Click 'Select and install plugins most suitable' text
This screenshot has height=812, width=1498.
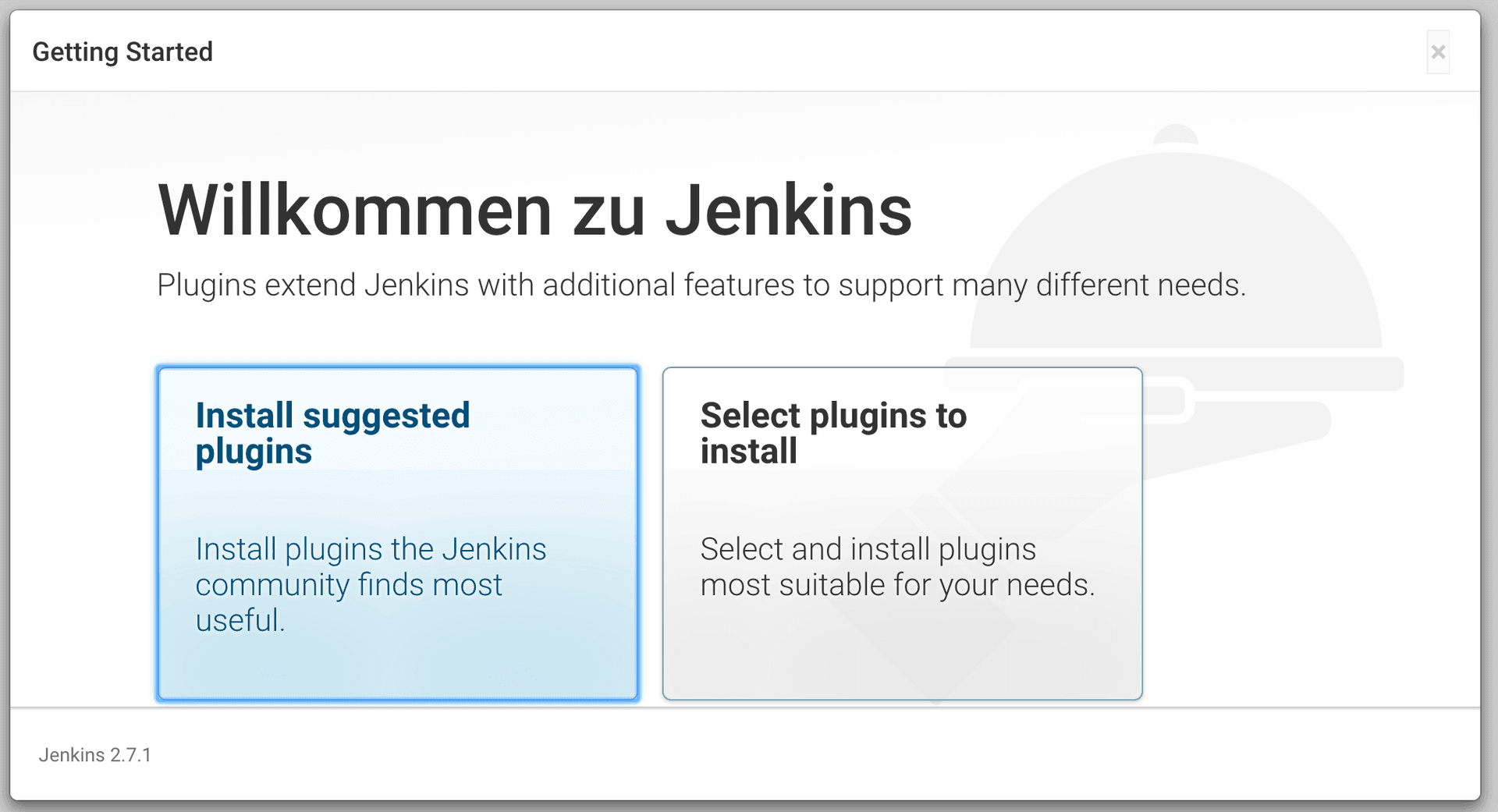click(x=897, y=567)
